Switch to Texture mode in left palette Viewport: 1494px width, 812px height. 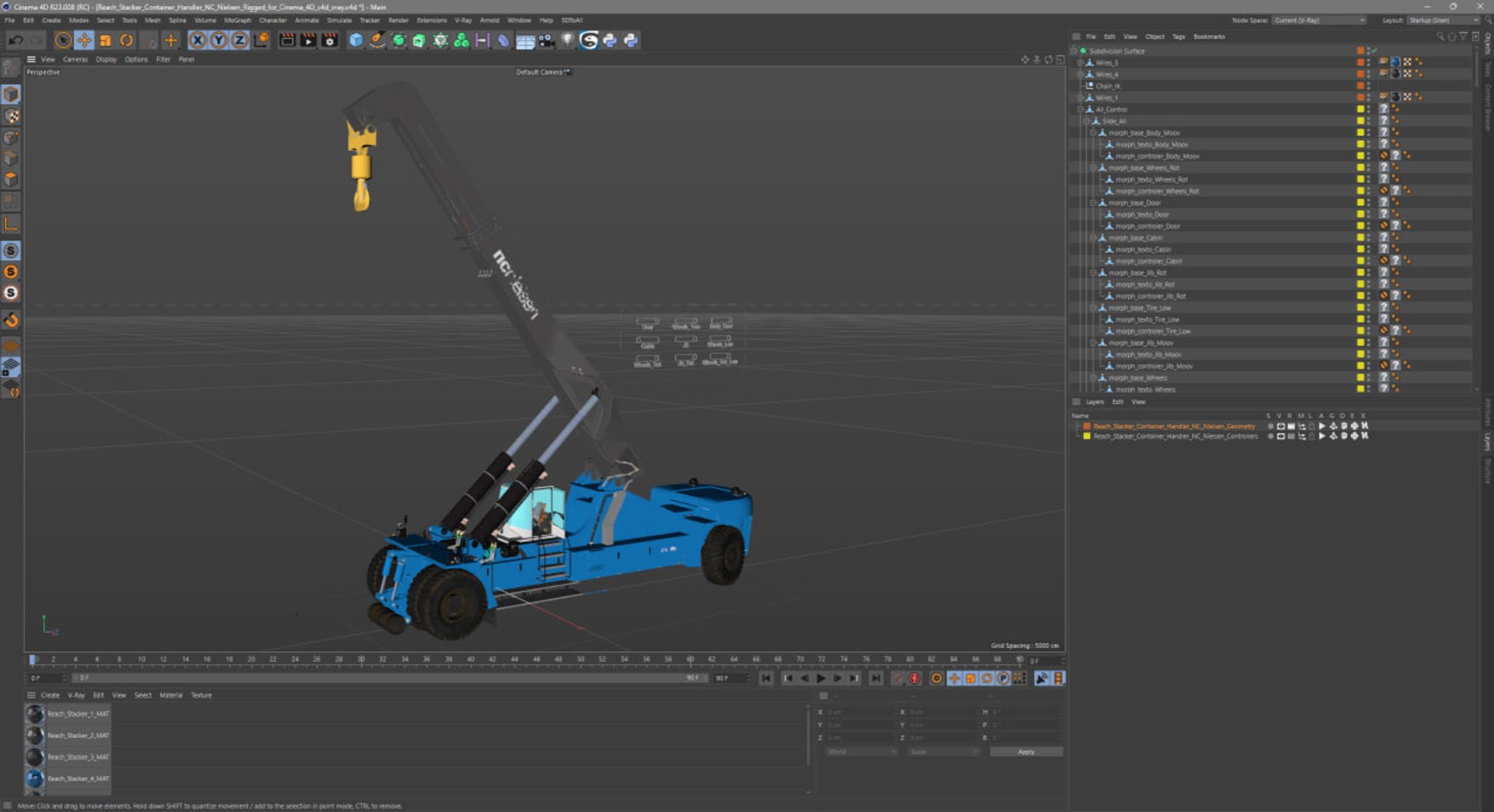pos(11,116)
